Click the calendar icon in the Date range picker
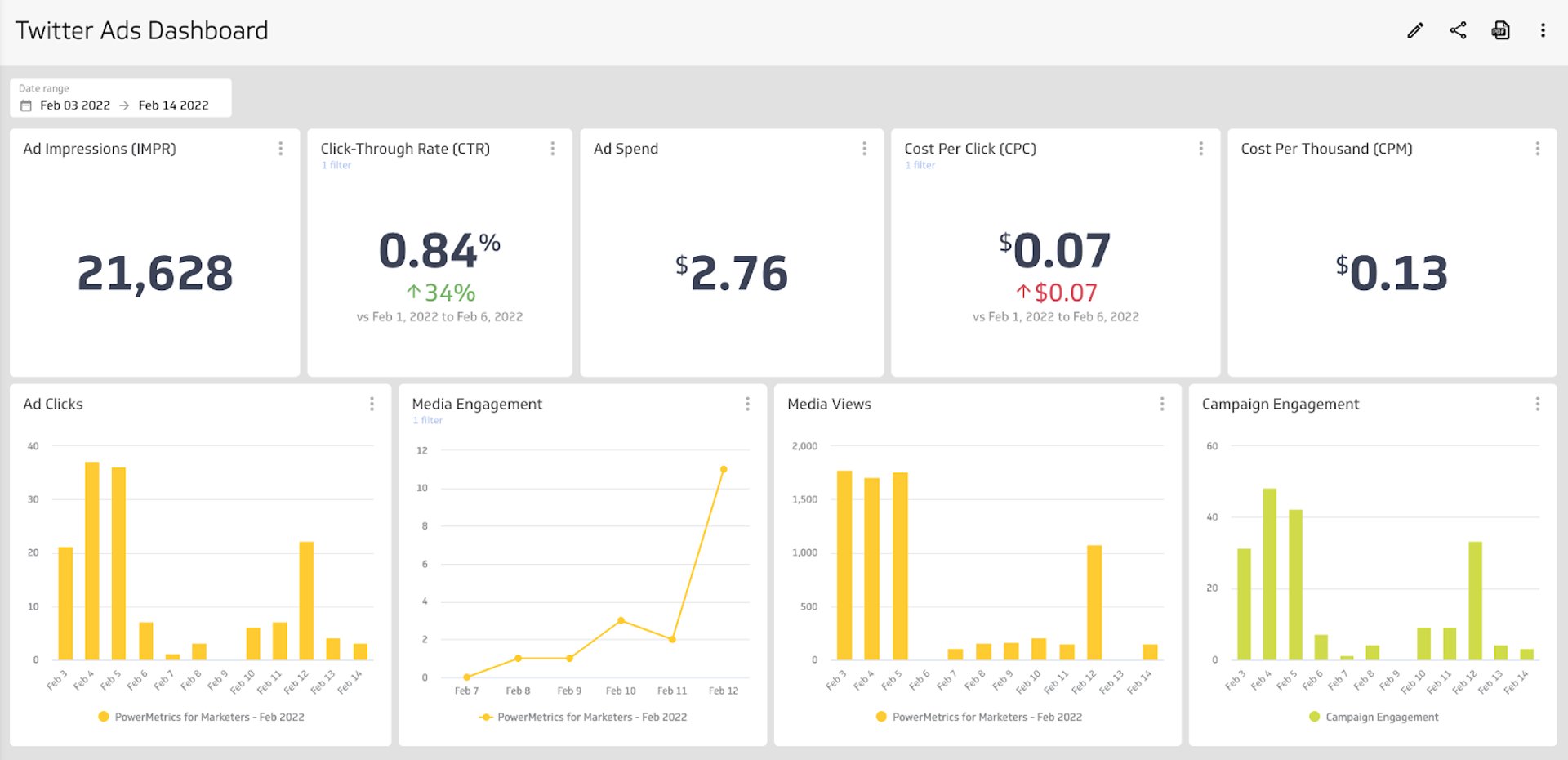Screen dimensions: 1568x760 (x=27, y=105)
